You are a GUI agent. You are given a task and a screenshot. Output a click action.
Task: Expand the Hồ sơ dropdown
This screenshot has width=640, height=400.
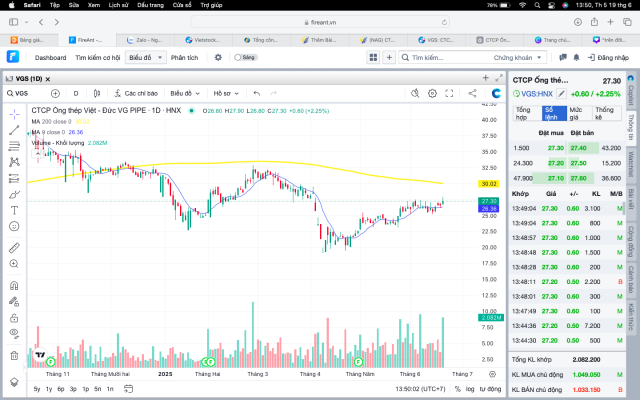click(x=226, y=93)
